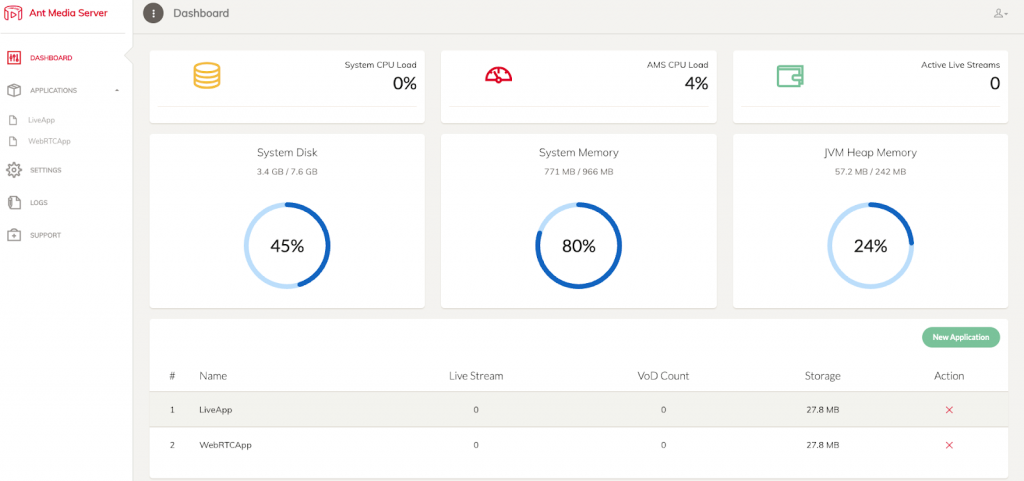Open the user account dropdown

pyautogui.click(x=1000, y=13)
